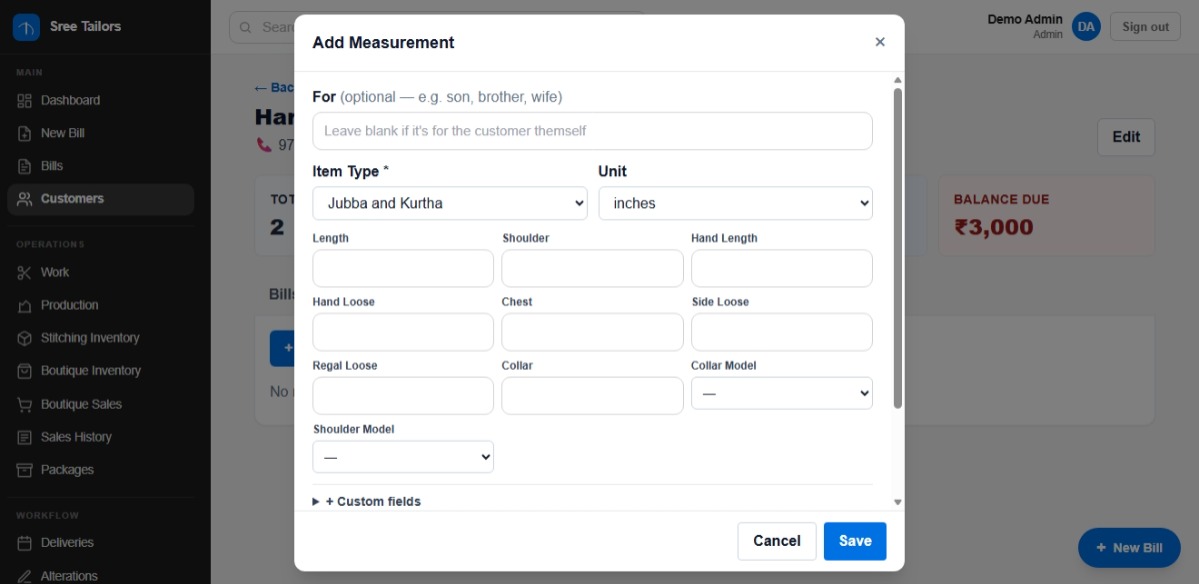1199x584 pixels.
Task: Open Work in the sidebar
Action: click(100, 273)
